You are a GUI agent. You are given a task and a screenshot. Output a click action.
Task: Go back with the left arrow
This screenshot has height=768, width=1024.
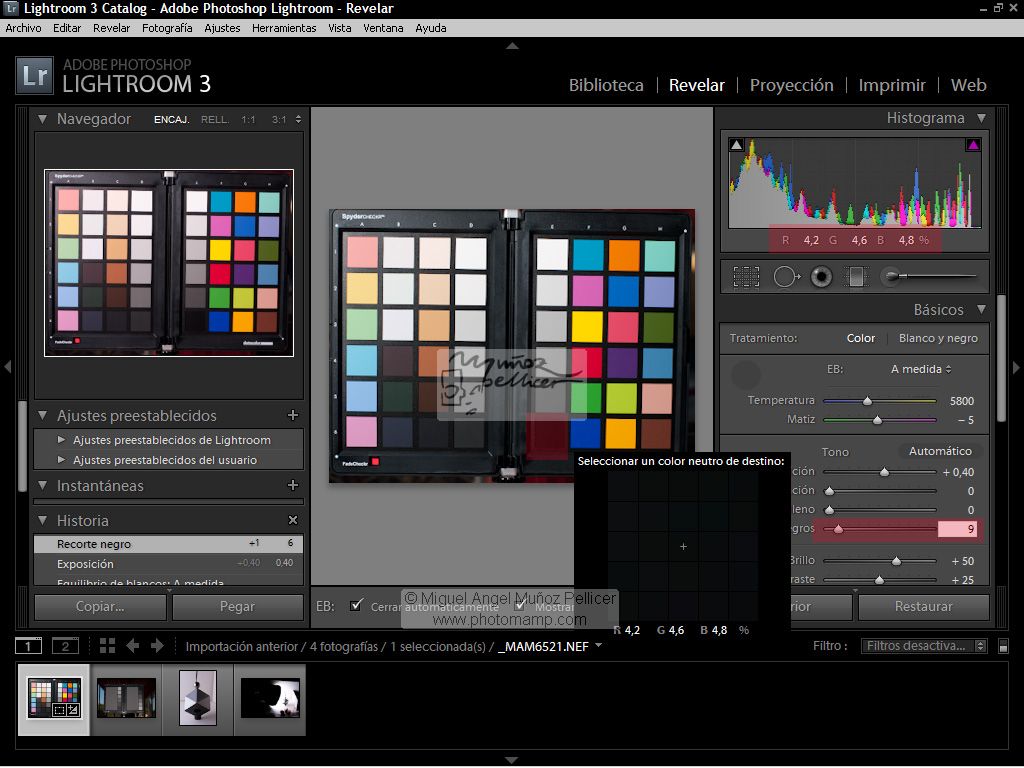[133, 646]
